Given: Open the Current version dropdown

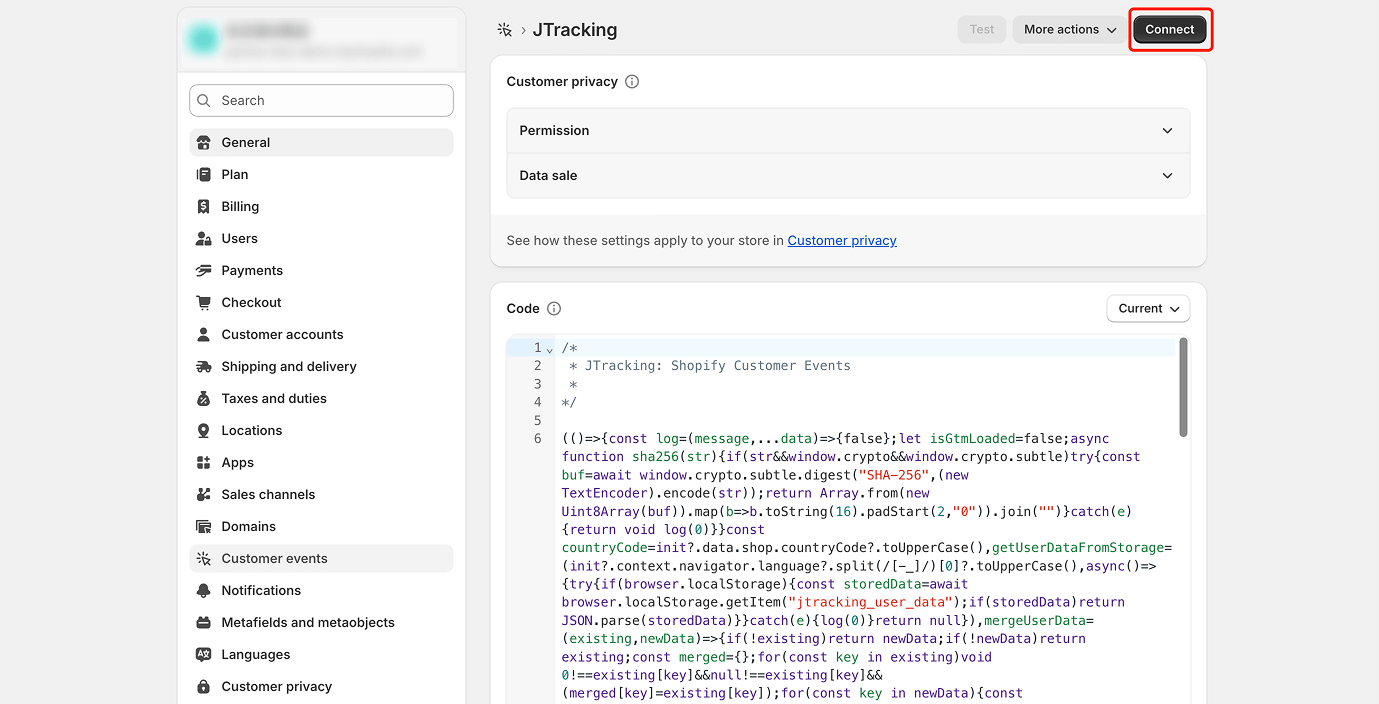Looking at the screenshot, I should 1148,309.
